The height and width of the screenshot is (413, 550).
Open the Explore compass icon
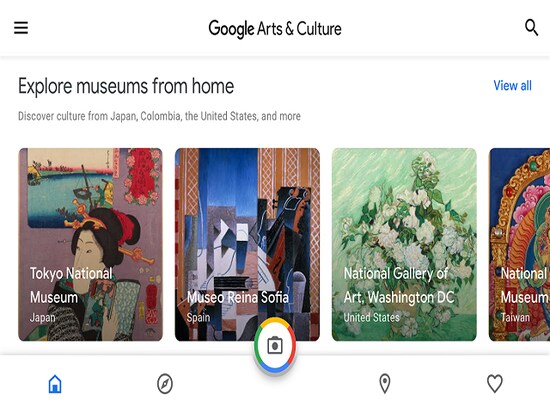click(x=165, y=384)
